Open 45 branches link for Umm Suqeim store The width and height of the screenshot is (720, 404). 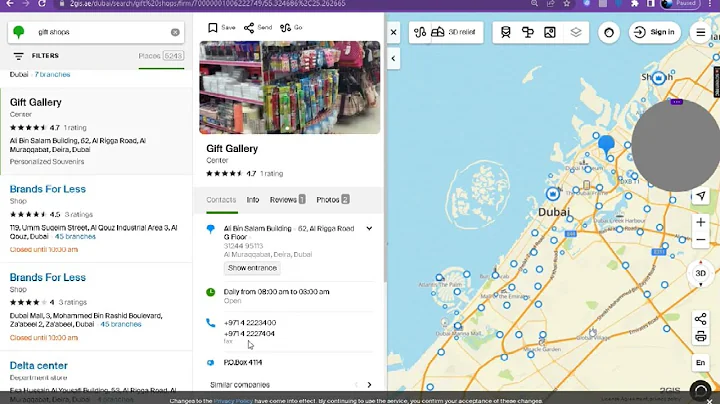coord(75,237)
